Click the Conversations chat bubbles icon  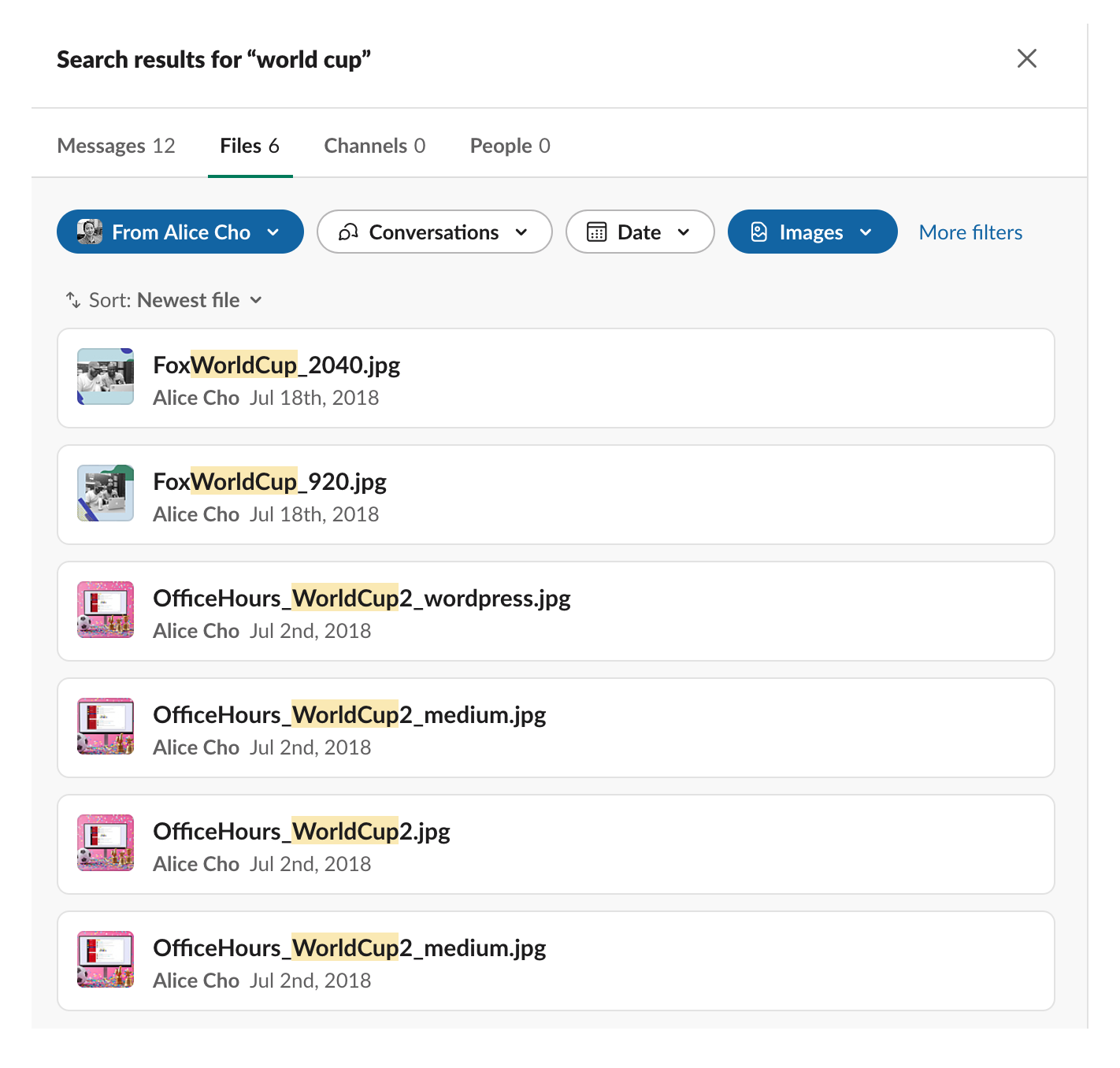point(348,232)
